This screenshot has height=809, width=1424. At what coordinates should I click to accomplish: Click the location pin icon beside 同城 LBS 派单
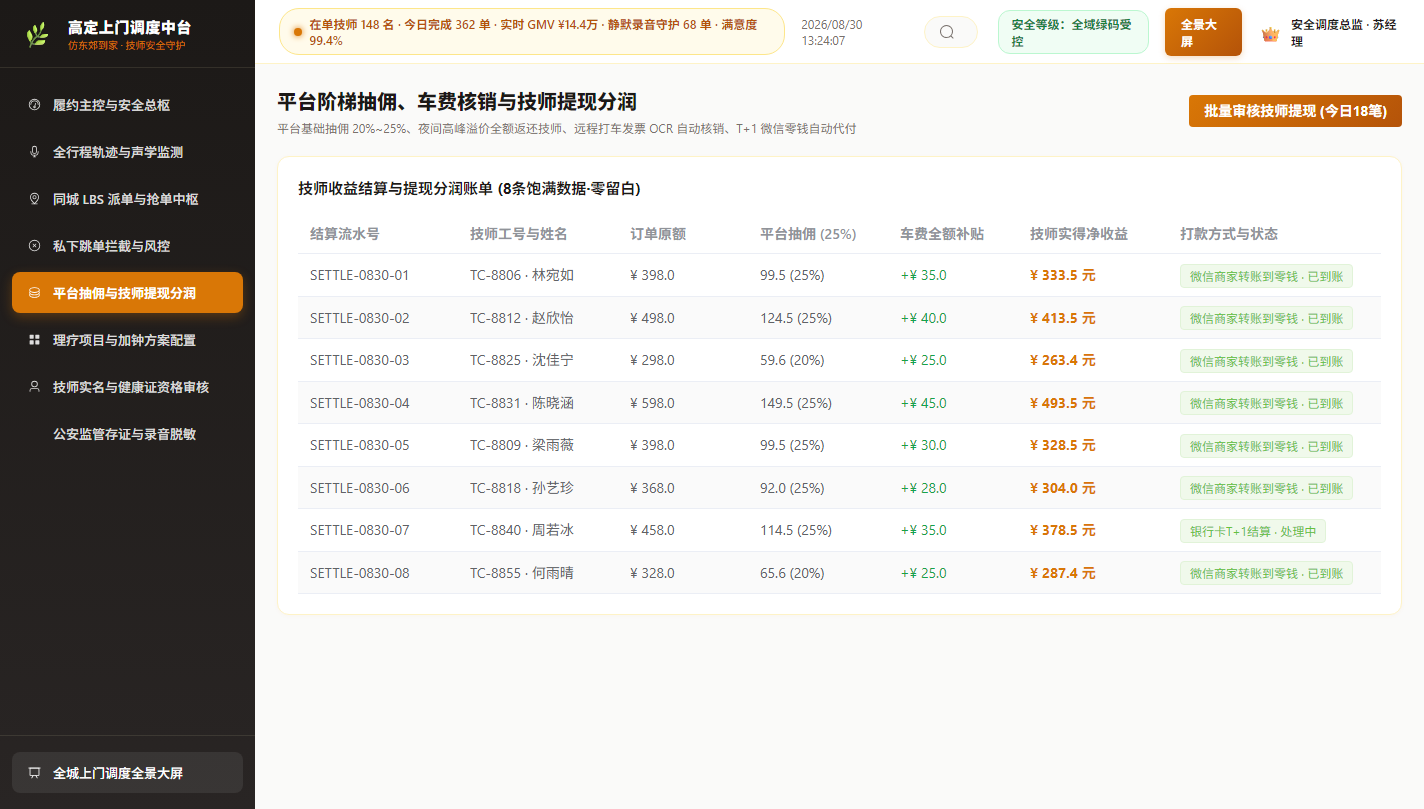click(34, 199)
